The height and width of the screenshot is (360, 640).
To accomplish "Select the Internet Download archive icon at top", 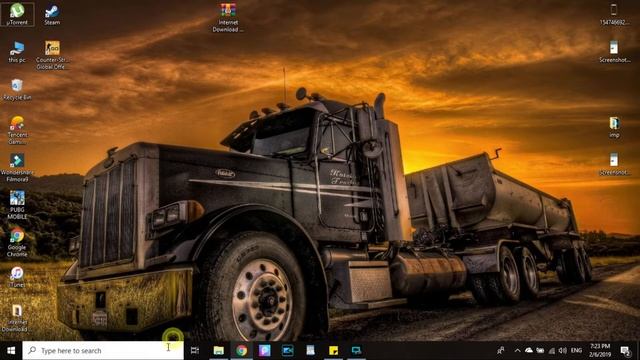I will [x=228, y=18].
